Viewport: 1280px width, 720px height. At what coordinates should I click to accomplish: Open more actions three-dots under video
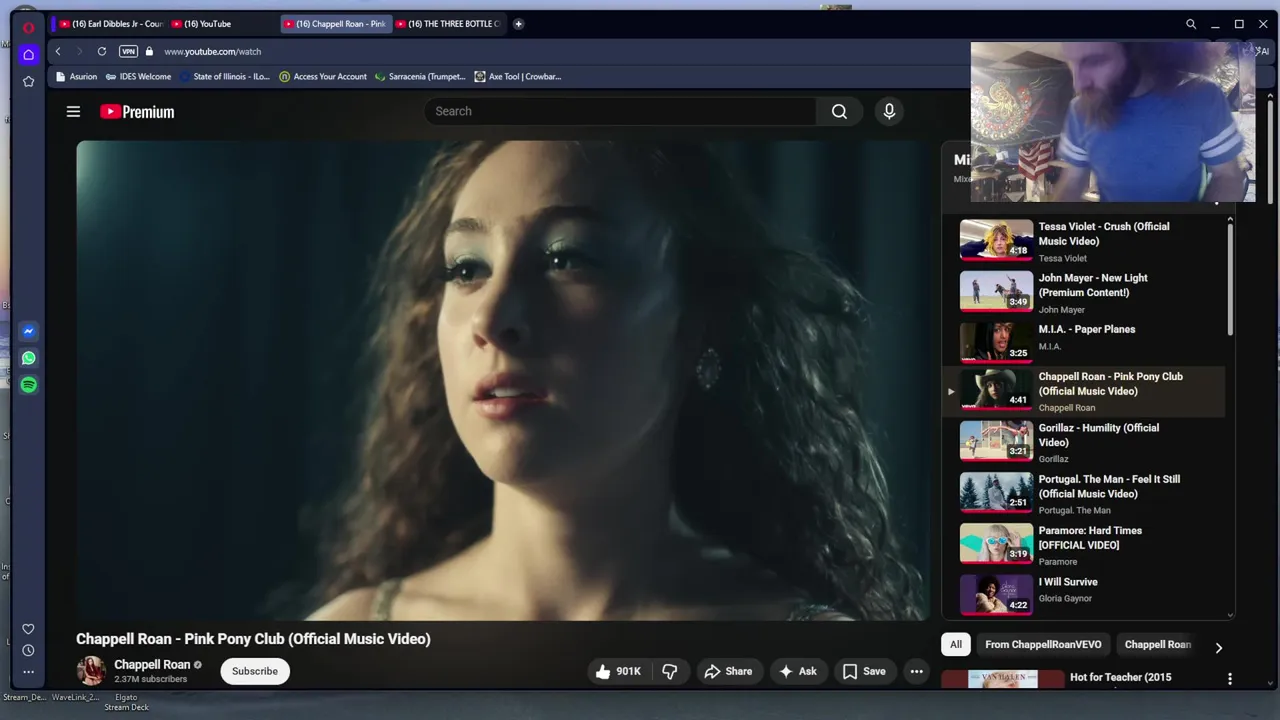click(916, 671)
